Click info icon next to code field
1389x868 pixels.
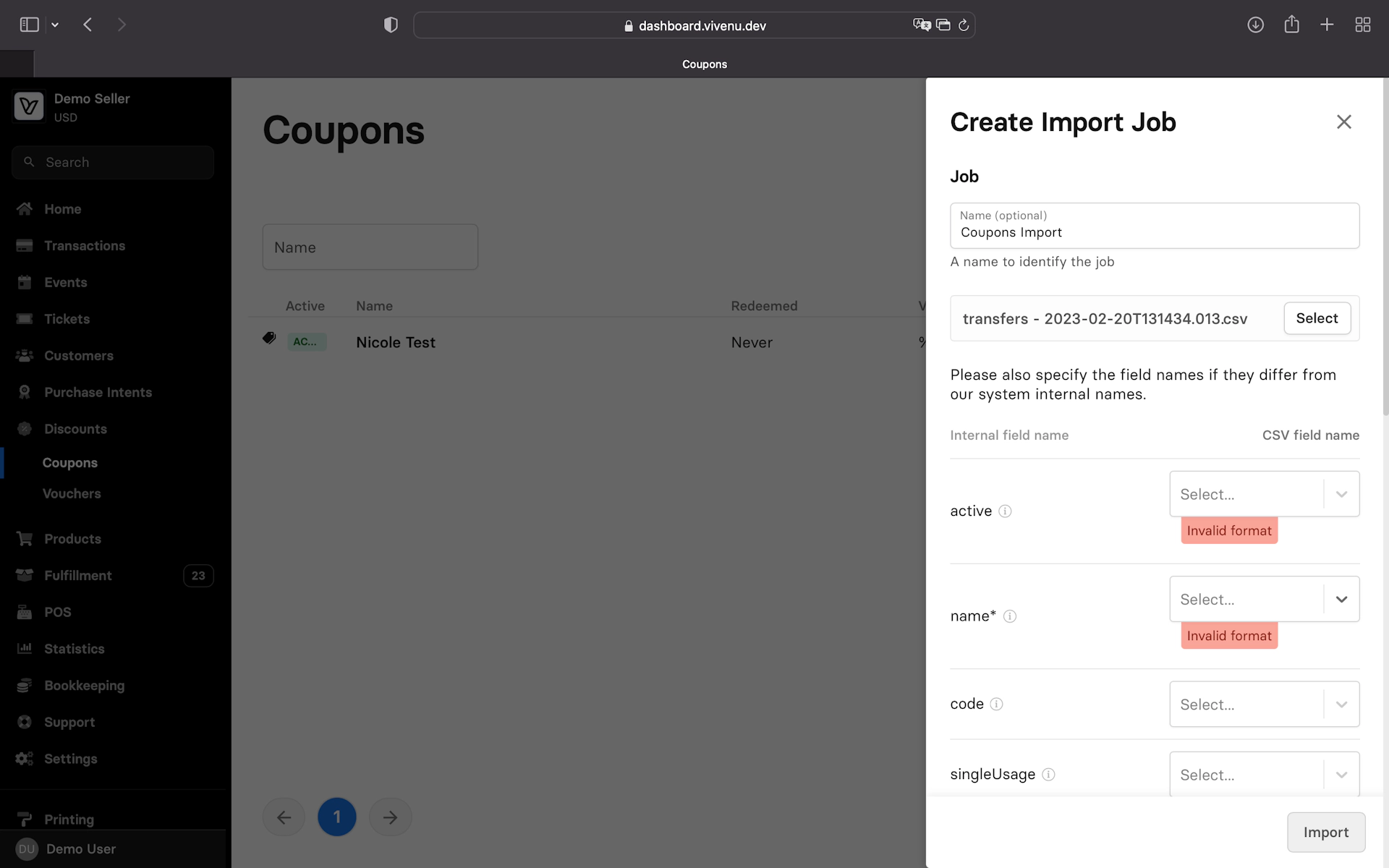(996, 704)
